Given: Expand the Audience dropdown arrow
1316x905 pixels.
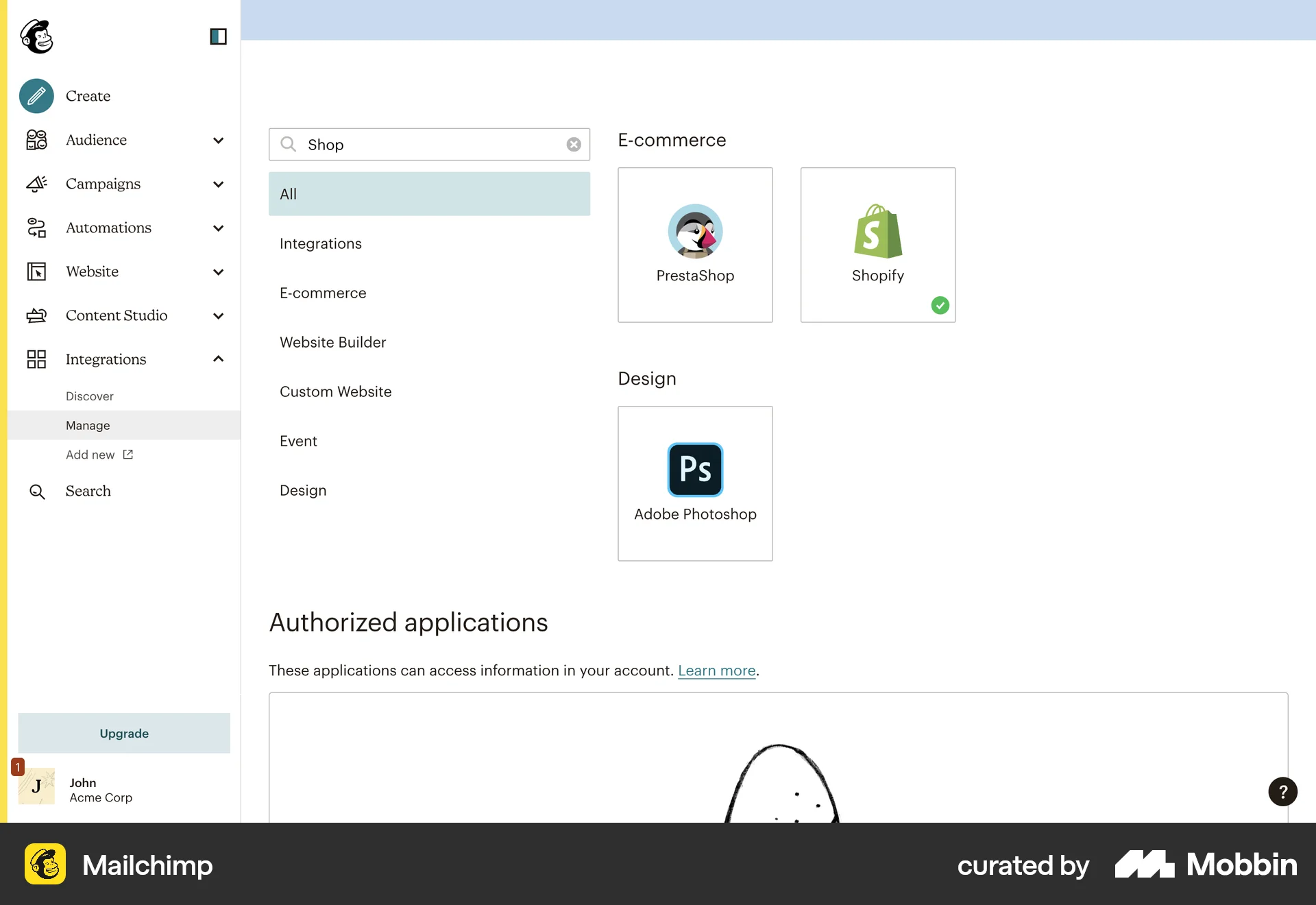Looking at the screenshot, I should point(218,141).
